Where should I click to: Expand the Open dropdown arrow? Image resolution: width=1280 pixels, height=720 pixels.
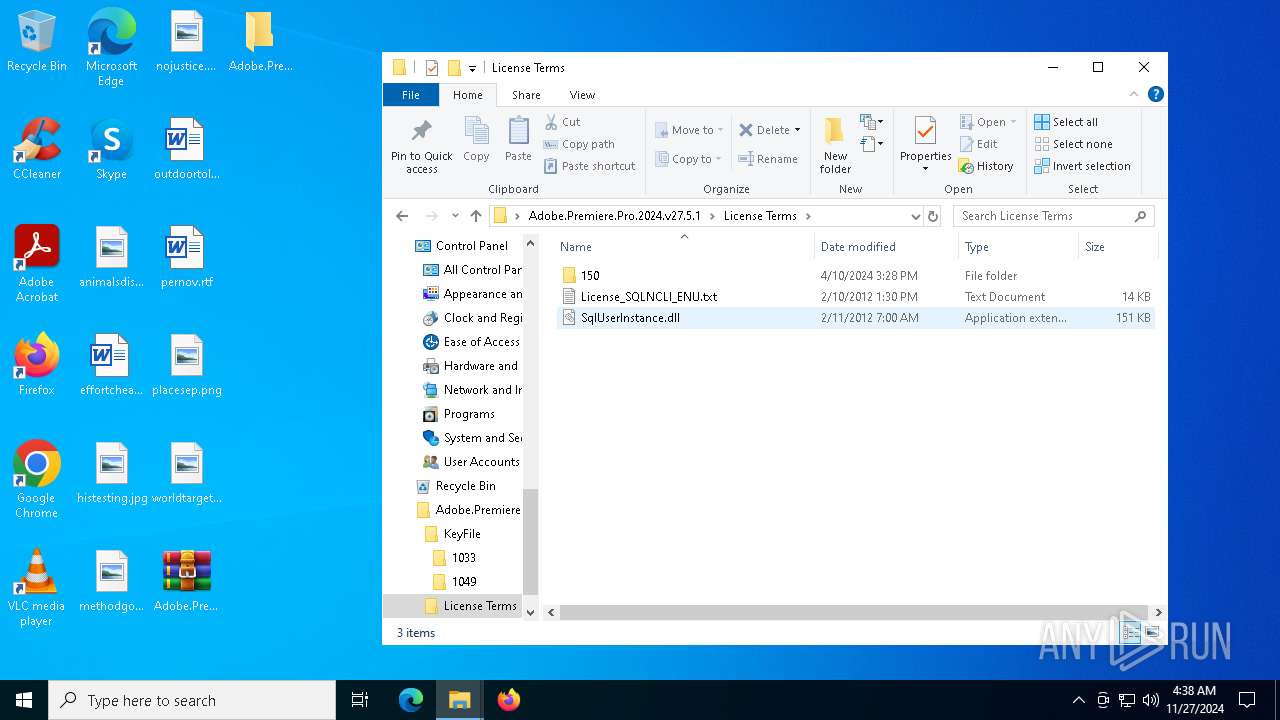pyautogui.click(x=1013, y=122)
